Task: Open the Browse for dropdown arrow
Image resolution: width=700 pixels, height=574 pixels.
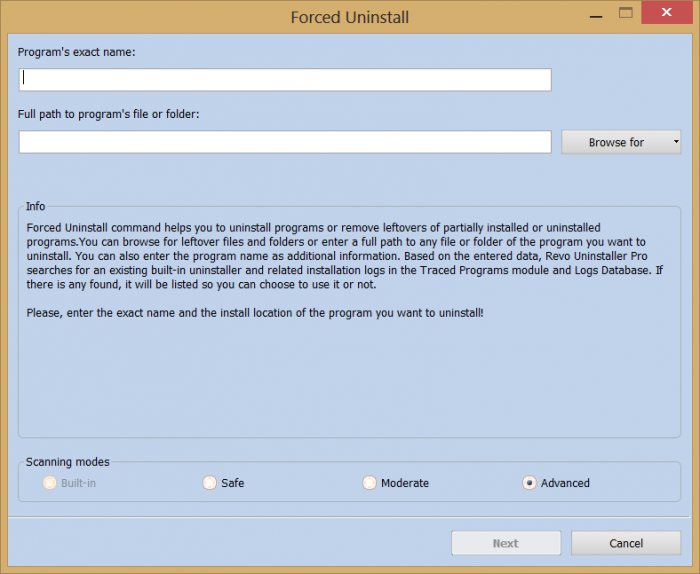Action: click(676, 142)
